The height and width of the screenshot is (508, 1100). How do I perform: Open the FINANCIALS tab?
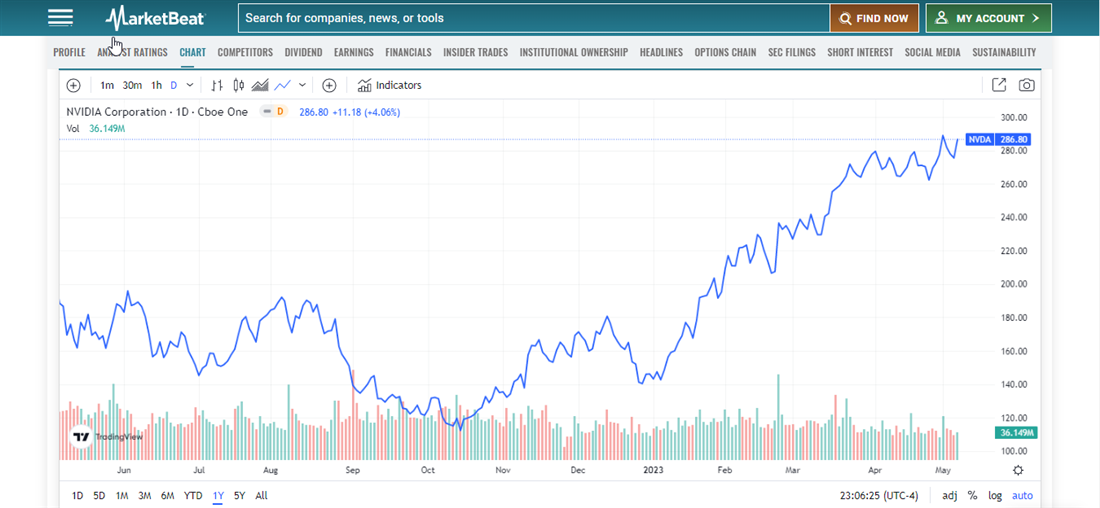click(x=408, y=53)
